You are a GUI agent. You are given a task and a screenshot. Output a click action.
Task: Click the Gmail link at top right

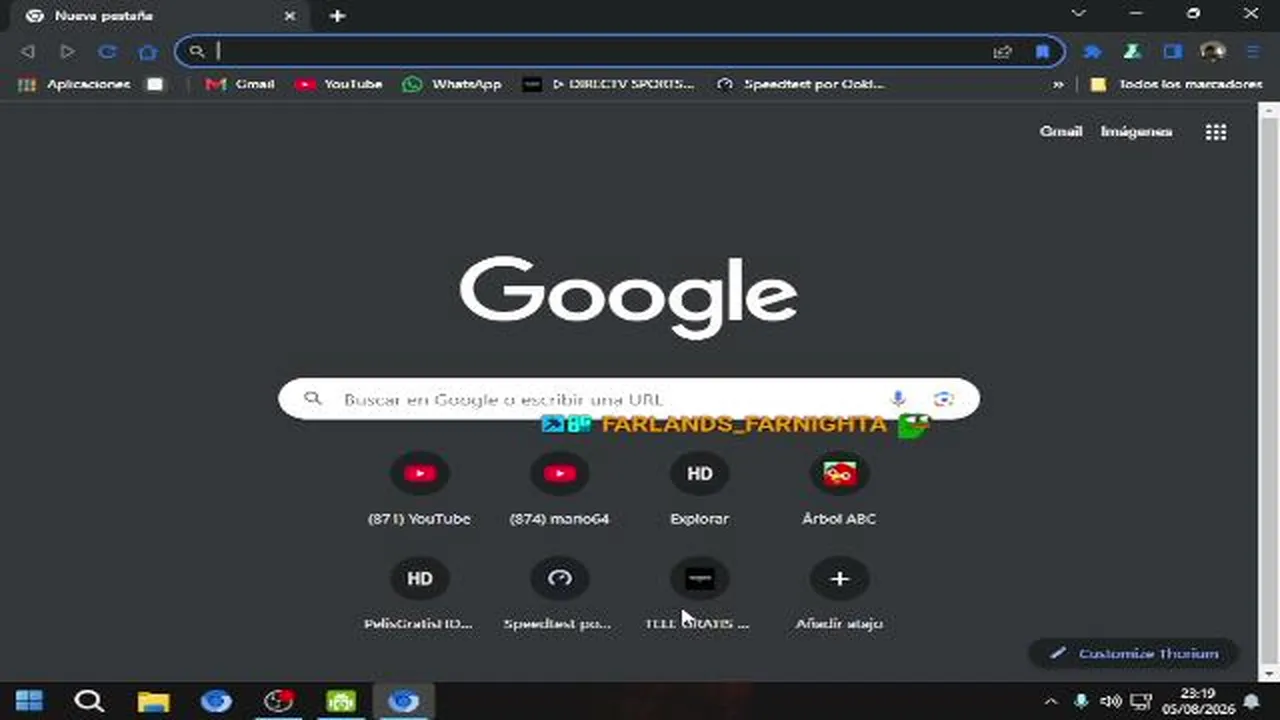[x=1061, y=131]
